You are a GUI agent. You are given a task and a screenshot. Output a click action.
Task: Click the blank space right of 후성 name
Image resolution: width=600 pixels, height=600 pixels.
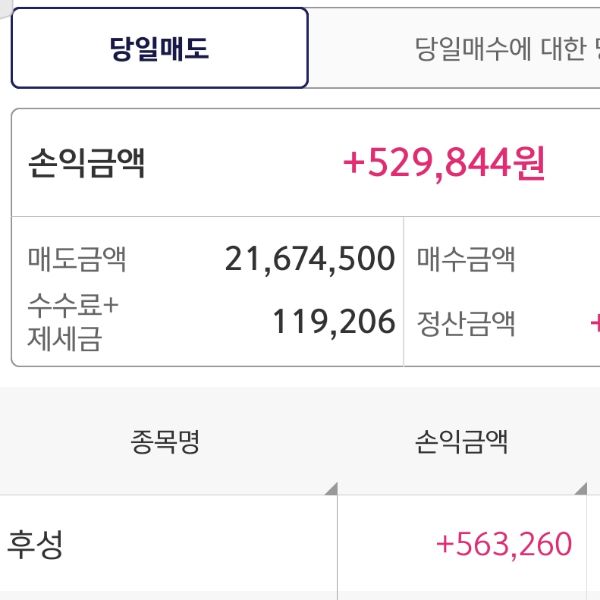tap(200, 545)
